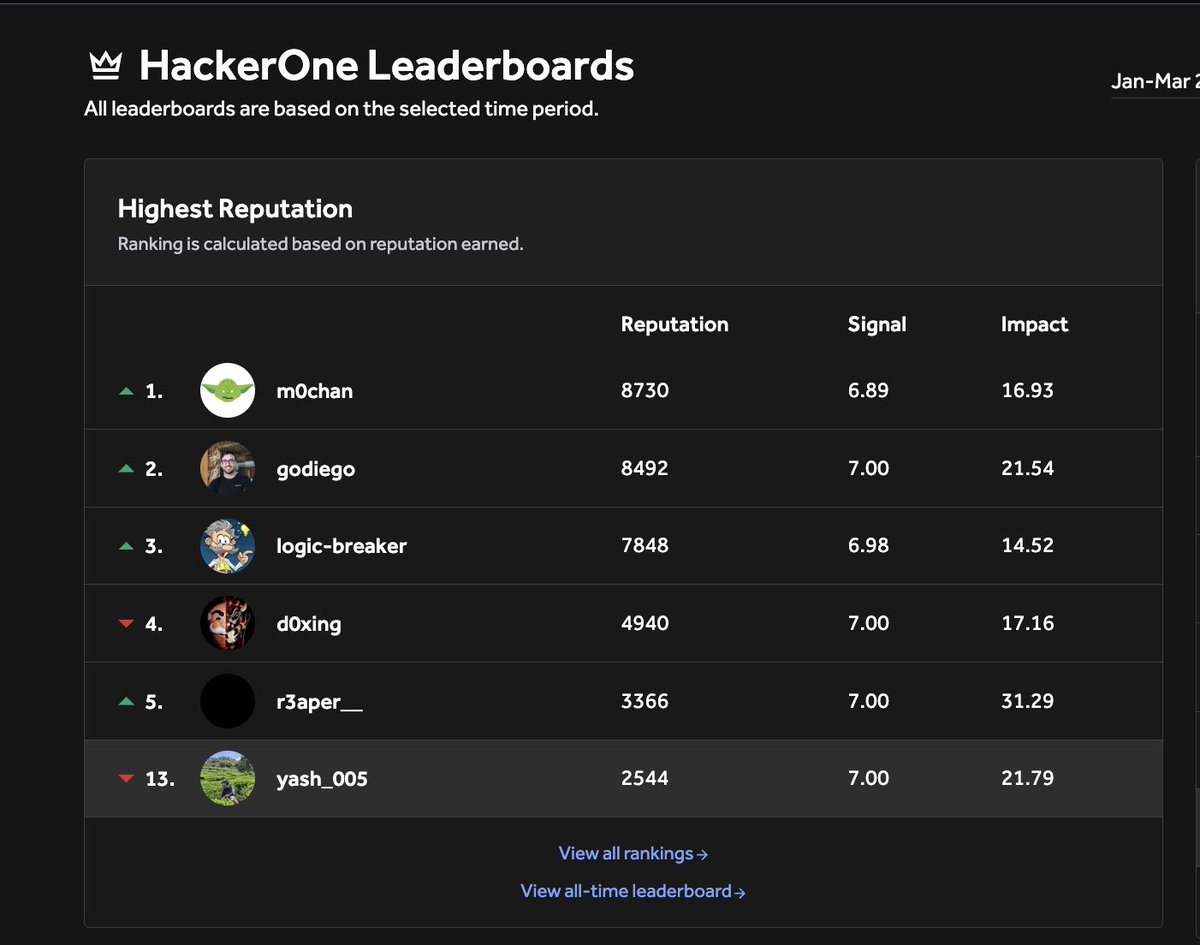
Task: Select reputation value 4940
Action: tap(645, 623)
